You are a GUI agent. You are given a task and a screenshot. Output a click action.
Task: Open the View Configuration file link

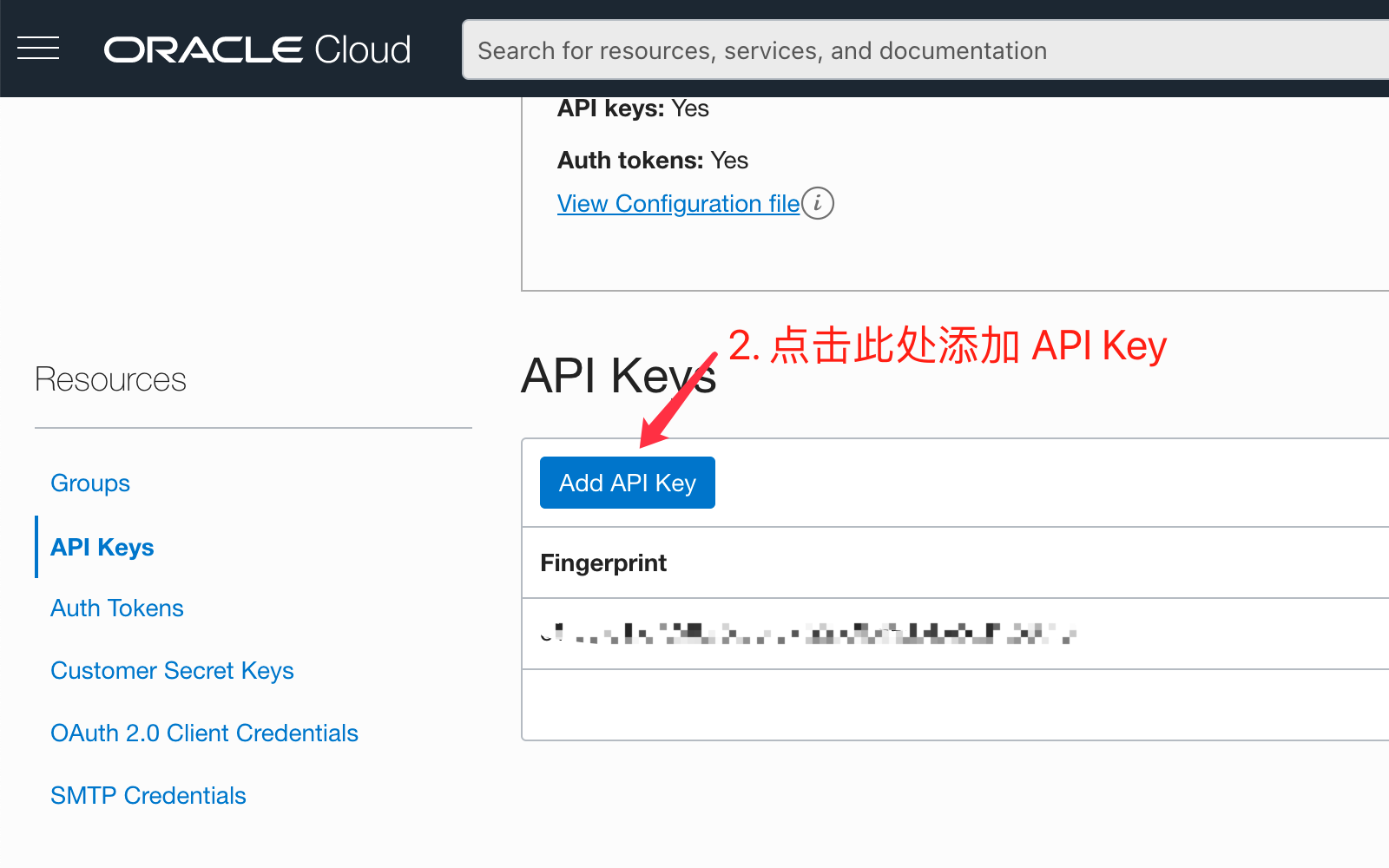tap(678, 203)
